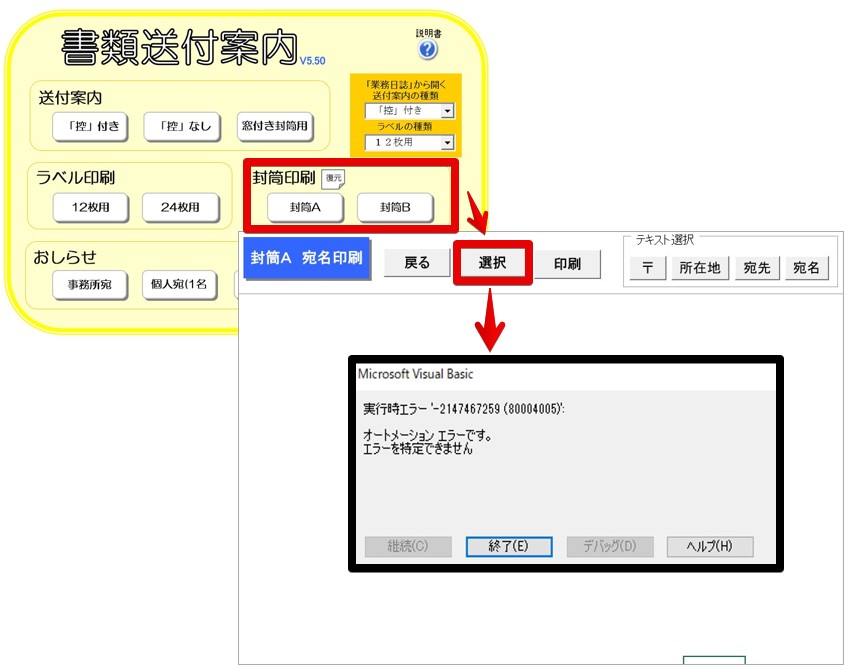The height and width of the screenshot is (669, 851).
Task: Click the 窓付き封筒用 button
Action: (x=275, y=126)
